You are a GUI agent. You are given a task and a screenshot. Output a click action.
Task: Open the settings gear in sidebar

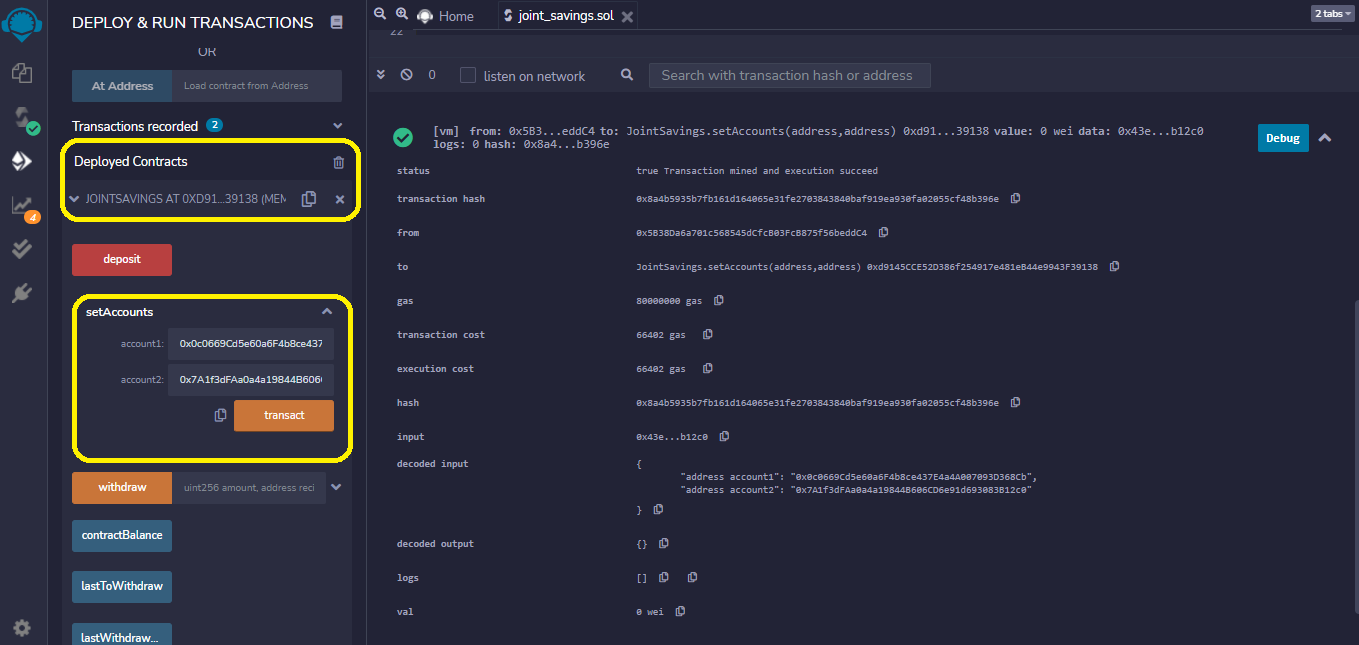click(x=22, y=628)
